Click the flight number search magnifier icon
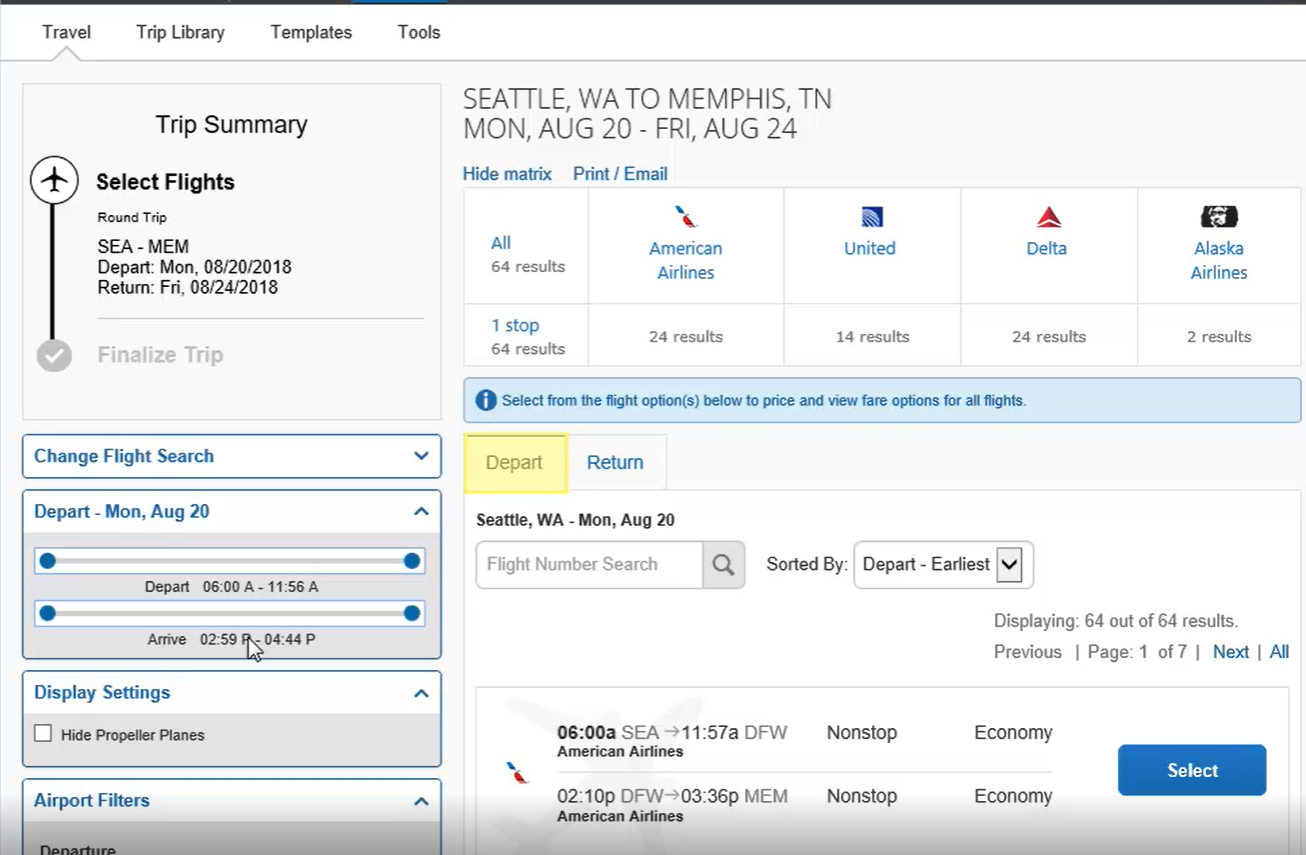This screenshot has width=1306, height=855. [723, 565]
